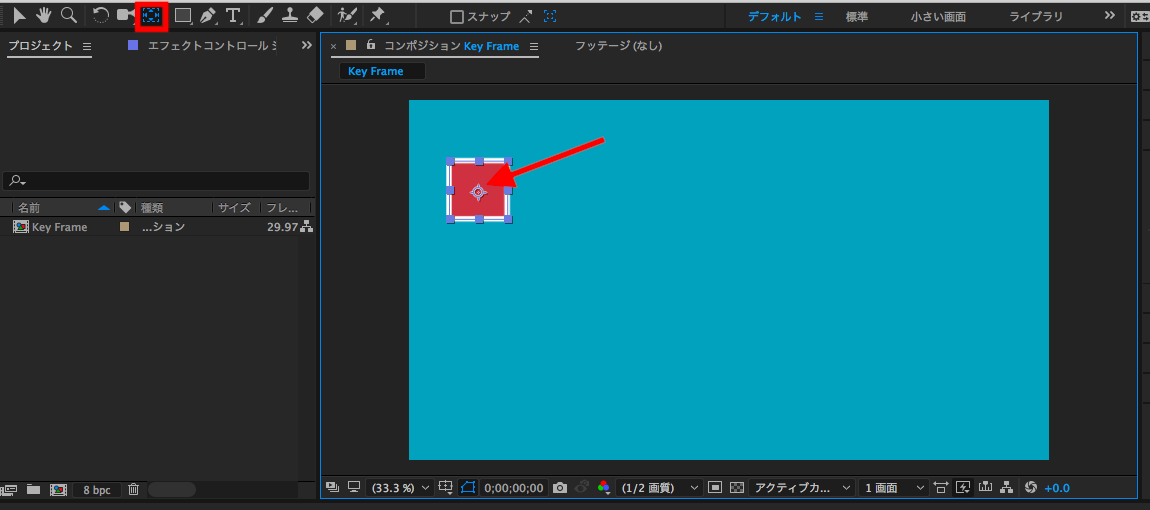Open project flowchart icon beside 29.97
This screenshot has width=1150, height=510.
click(307, 227)
